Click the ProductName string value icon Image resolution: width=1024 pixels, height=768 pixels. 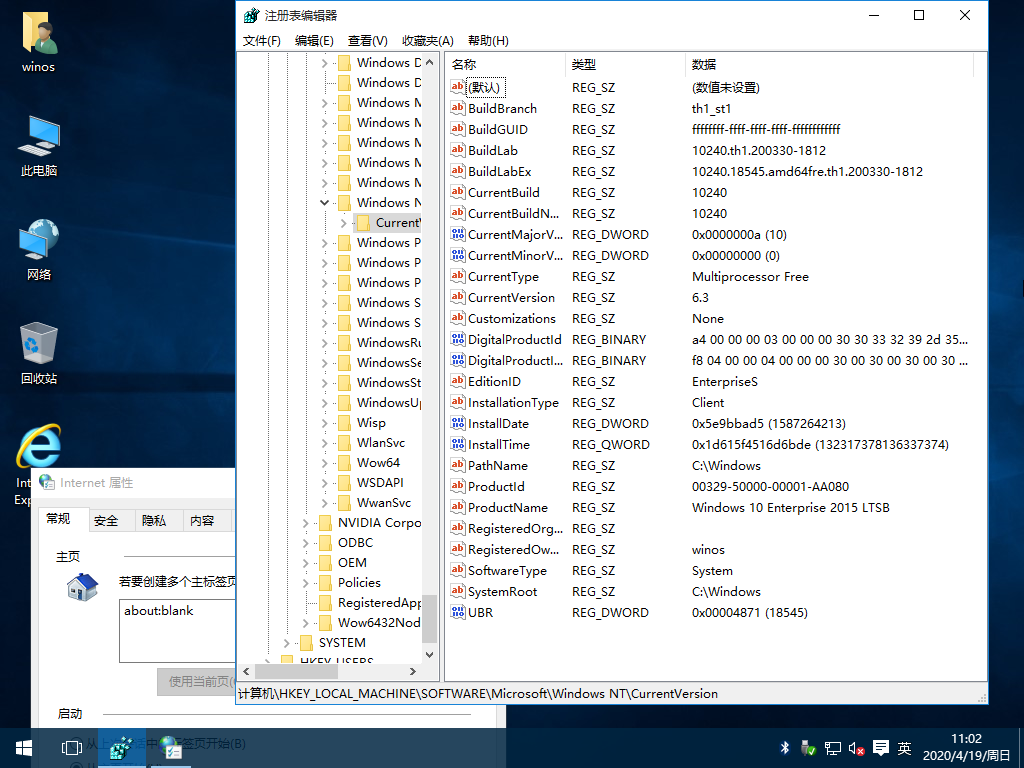tap(458, 507)
